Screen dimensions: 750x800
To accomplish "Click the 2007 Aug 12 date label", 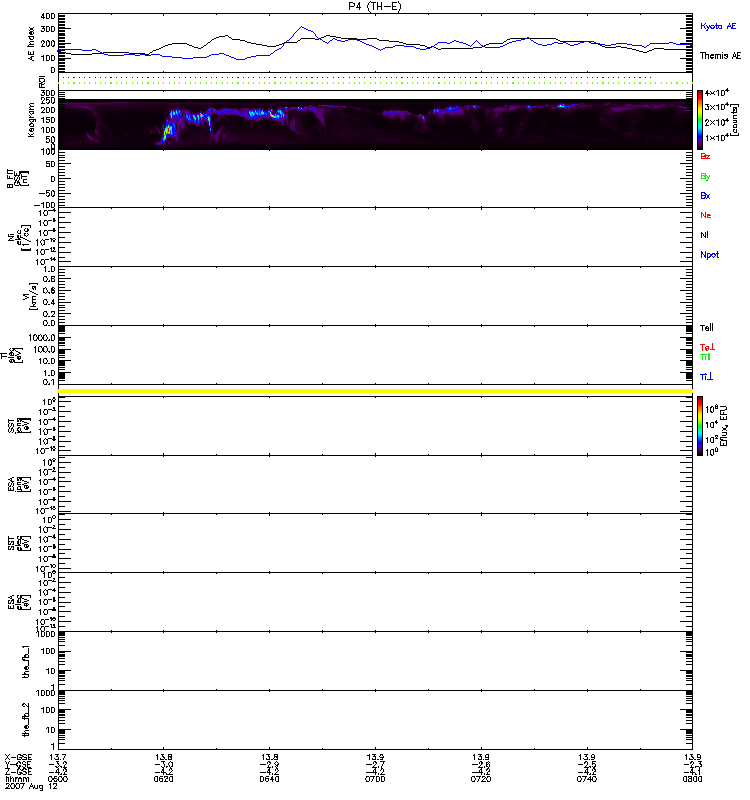I will coord(31,787).
